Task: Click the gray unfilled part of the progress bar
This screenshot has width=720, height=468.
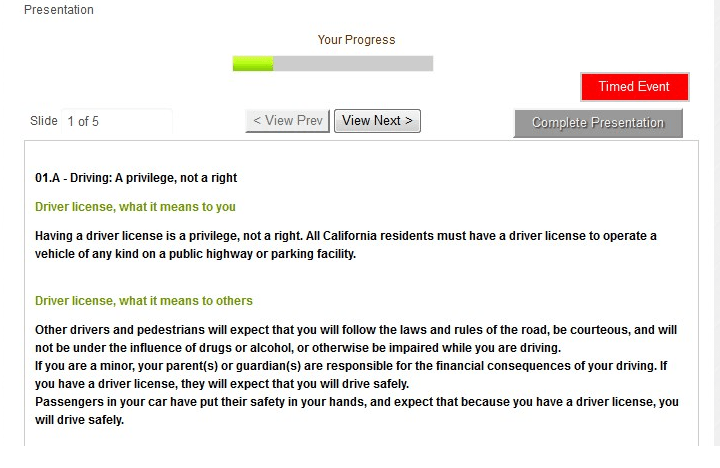Action: (x=353, y=63)
